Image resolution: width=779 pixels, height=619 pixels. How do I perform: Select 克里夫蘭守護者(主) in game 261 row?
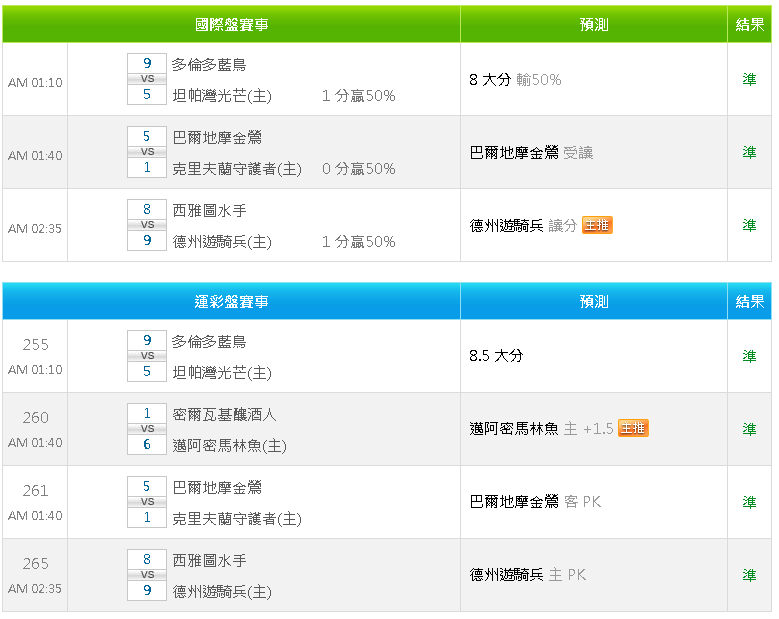coord(236,519)
